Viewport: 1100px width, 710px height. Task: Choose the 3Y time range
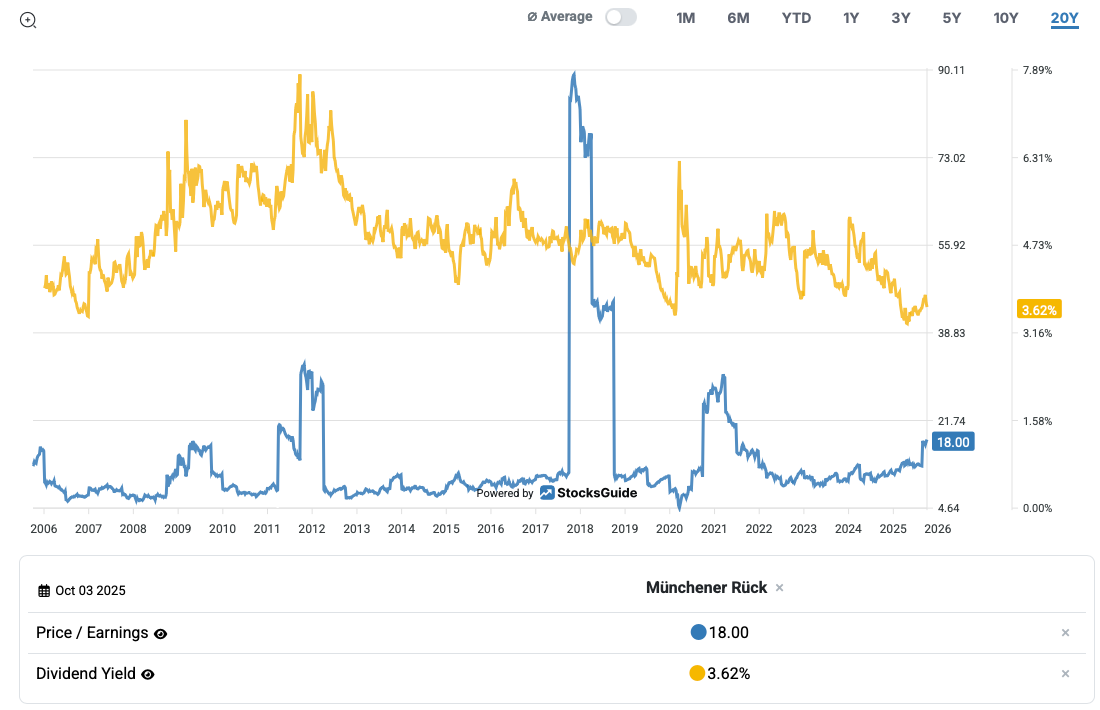pos(901,18)
